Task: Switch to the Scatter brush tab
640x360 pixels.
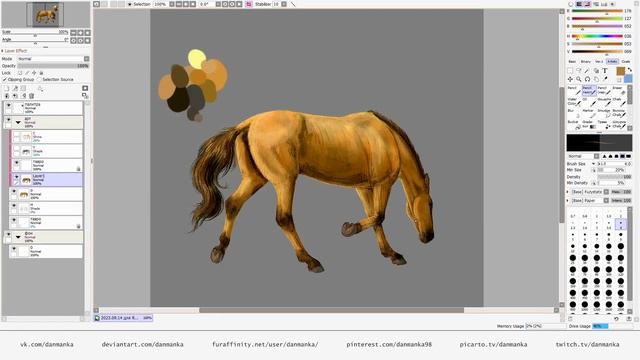Action: point(626,62)
